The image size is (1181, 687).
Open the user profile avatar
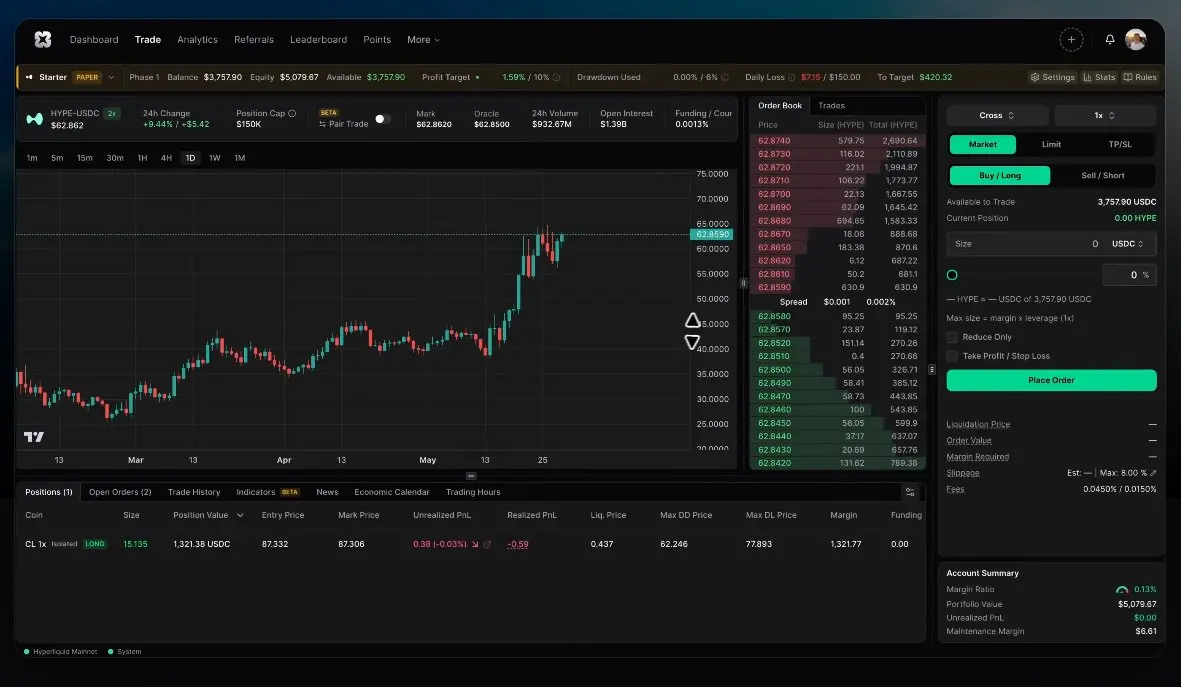point(1135,39)
